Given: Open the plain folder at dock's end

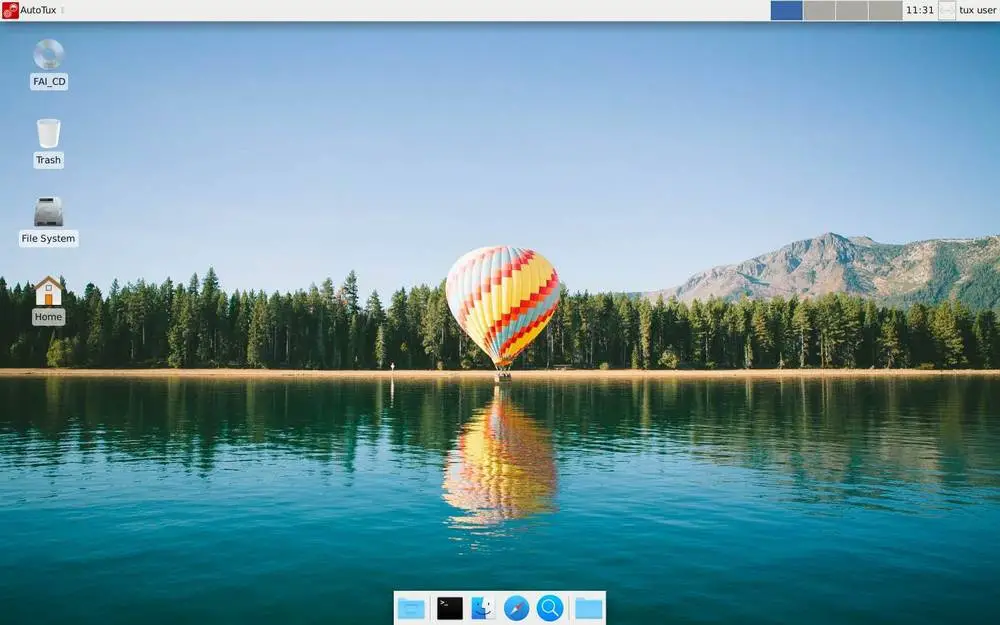Looking at the screenshot, I should point(589,608).
